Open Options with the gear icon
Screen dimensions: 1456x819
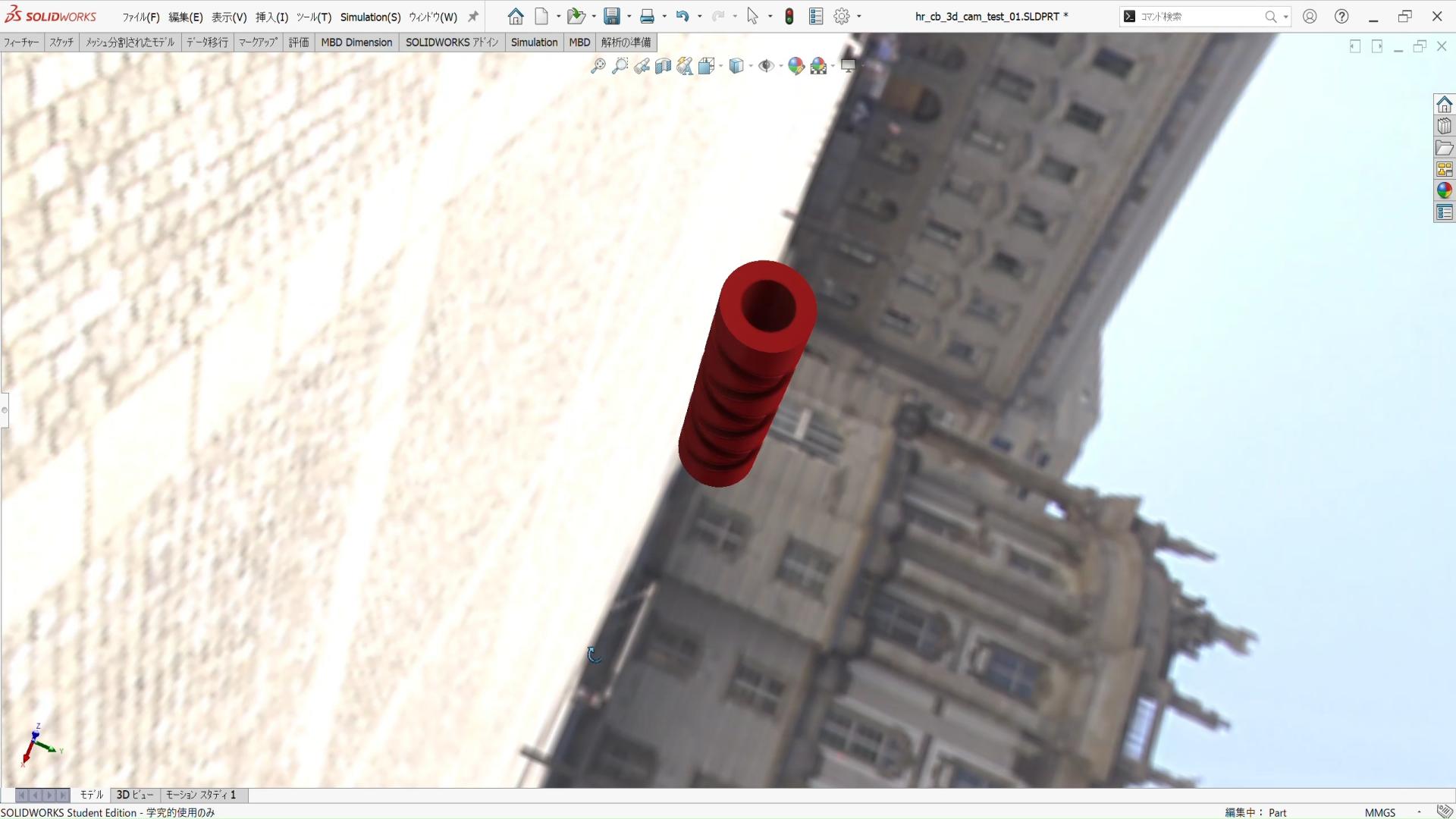[x=842, y=16]
